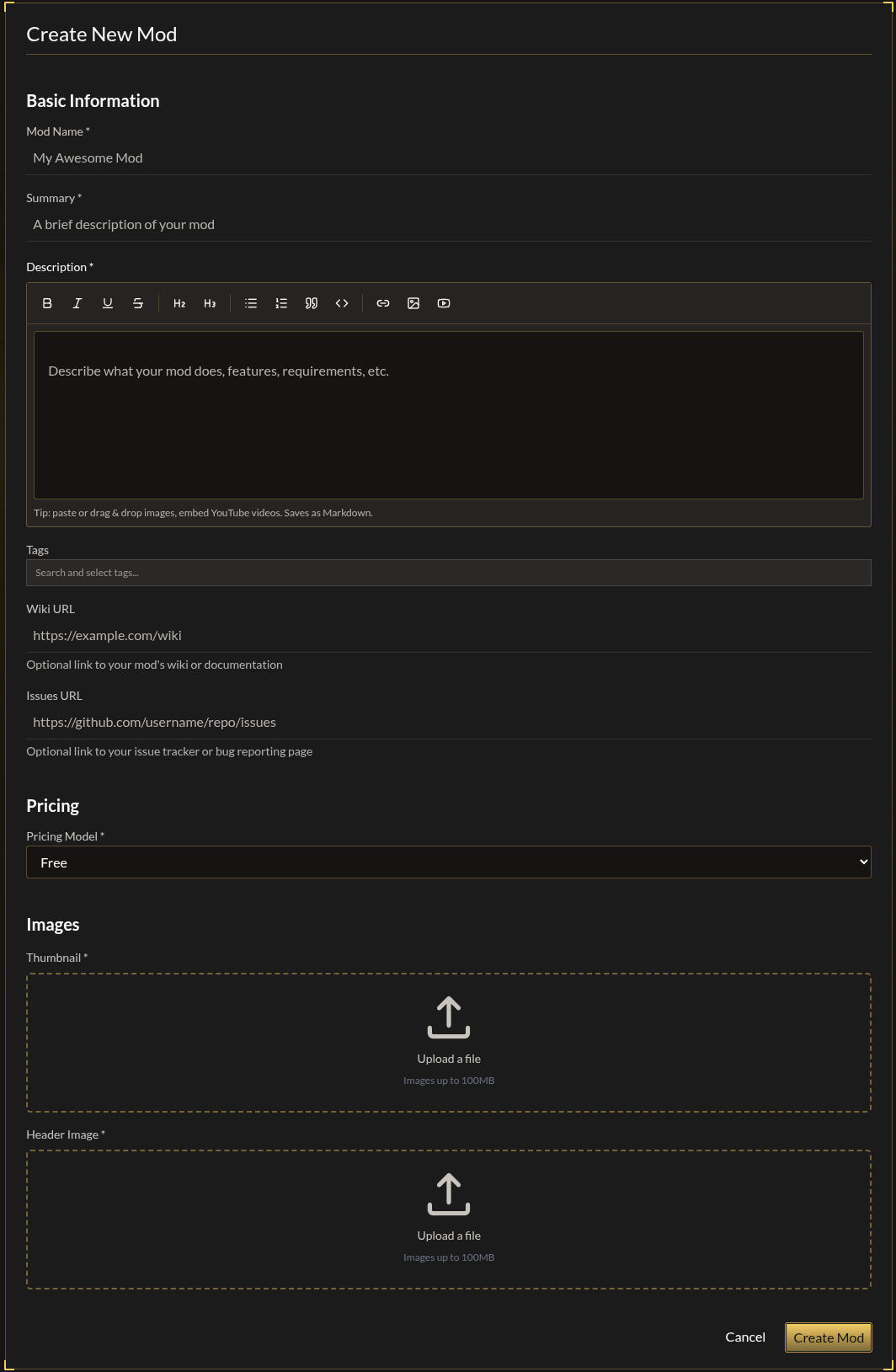Toggle bold formatting in description editor
Viewport: 896px width, 1372px height.
47,303
